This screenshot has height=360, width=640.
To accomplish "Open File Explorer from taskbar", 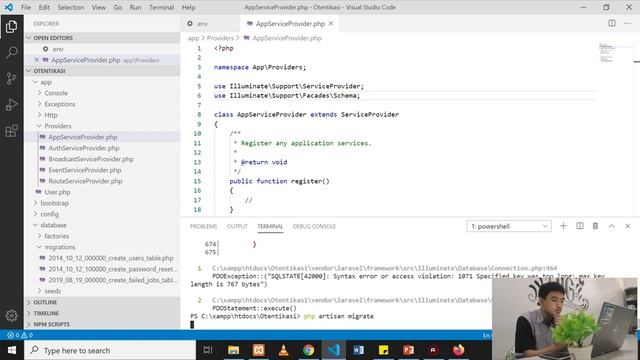I will click(x=233, y=350).
